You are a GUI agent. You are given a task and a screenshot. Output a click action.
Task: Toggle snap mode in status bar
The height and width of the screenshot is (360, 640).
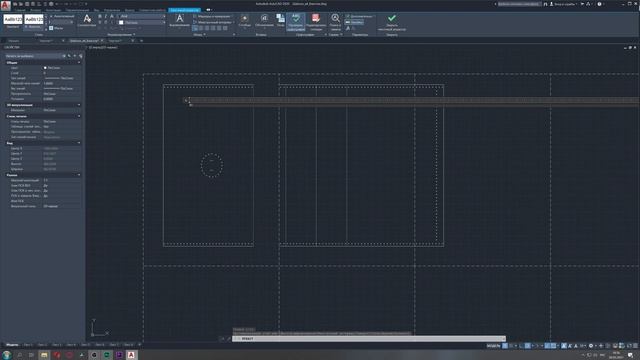(511, 346)
